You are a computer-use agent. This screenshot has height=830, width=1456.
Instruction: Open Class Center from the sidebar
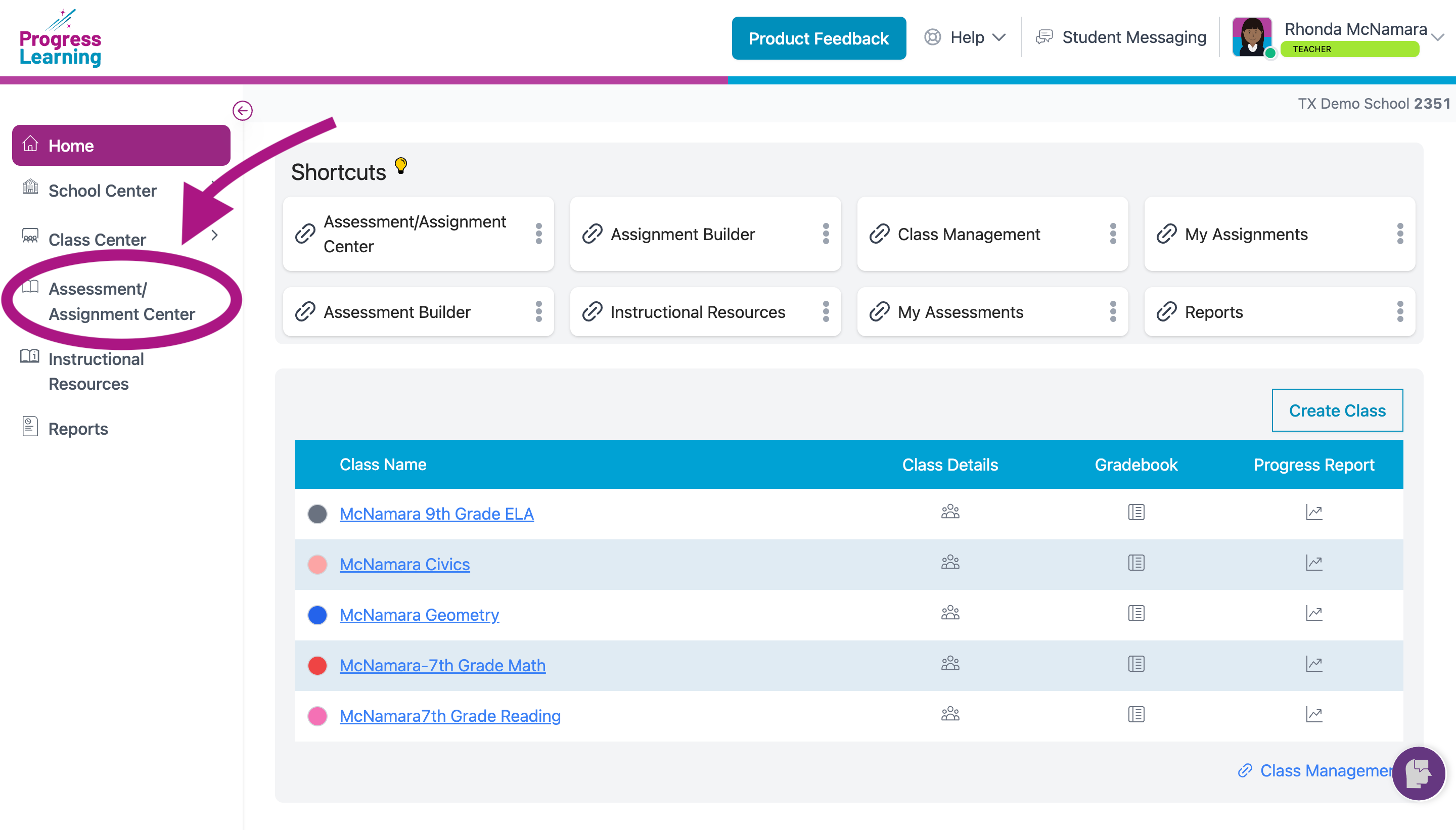(97, 240)
